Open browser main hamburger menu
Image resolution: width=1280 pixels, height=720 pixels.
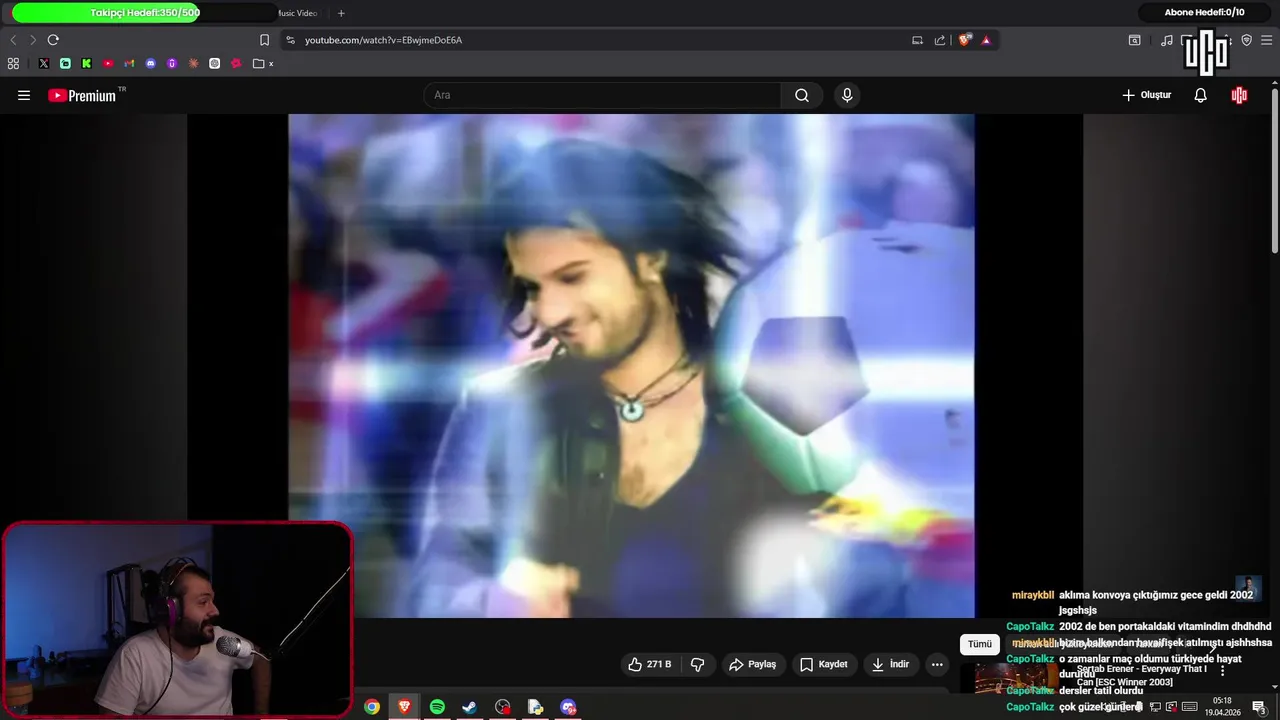click(1267, 40)
